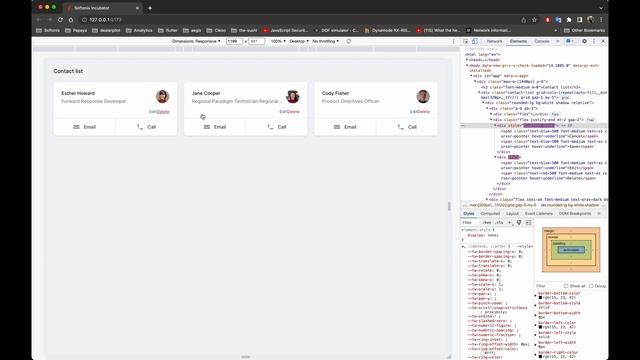Click Edit link on Esther Howard card
640x360 pixels.
click(x=152, y=111)
